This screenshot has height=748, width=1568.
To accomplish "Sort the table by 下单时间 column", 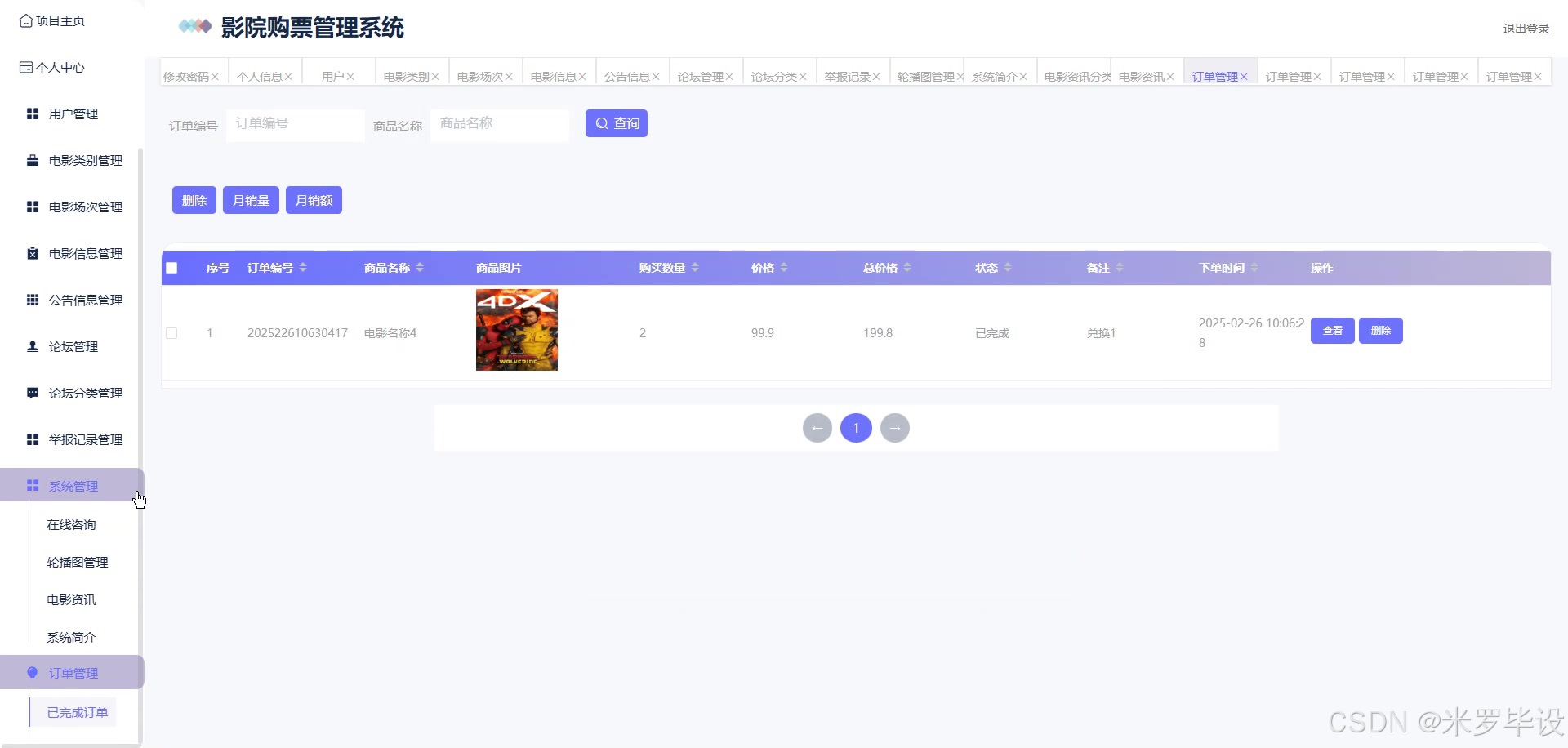I will pos(1254,268).
